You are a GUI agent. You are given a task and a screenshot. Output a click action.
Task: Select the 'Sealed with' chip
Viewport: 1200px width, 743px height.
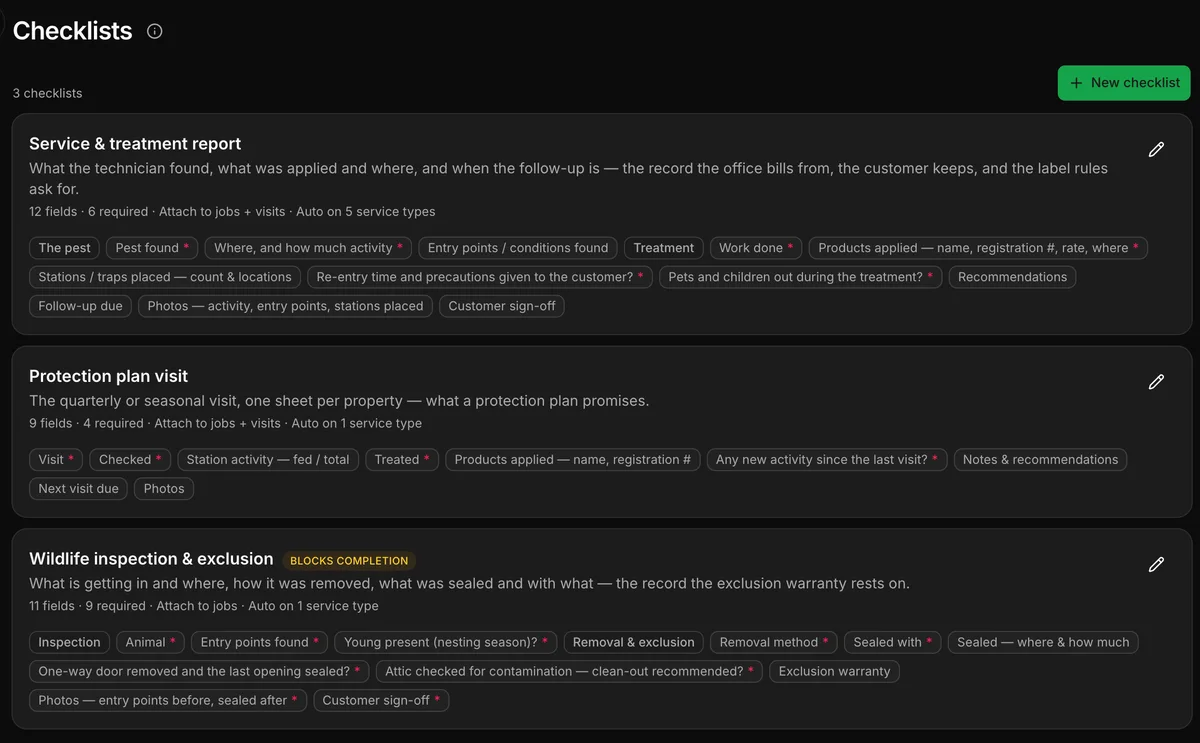coord(893,642)
